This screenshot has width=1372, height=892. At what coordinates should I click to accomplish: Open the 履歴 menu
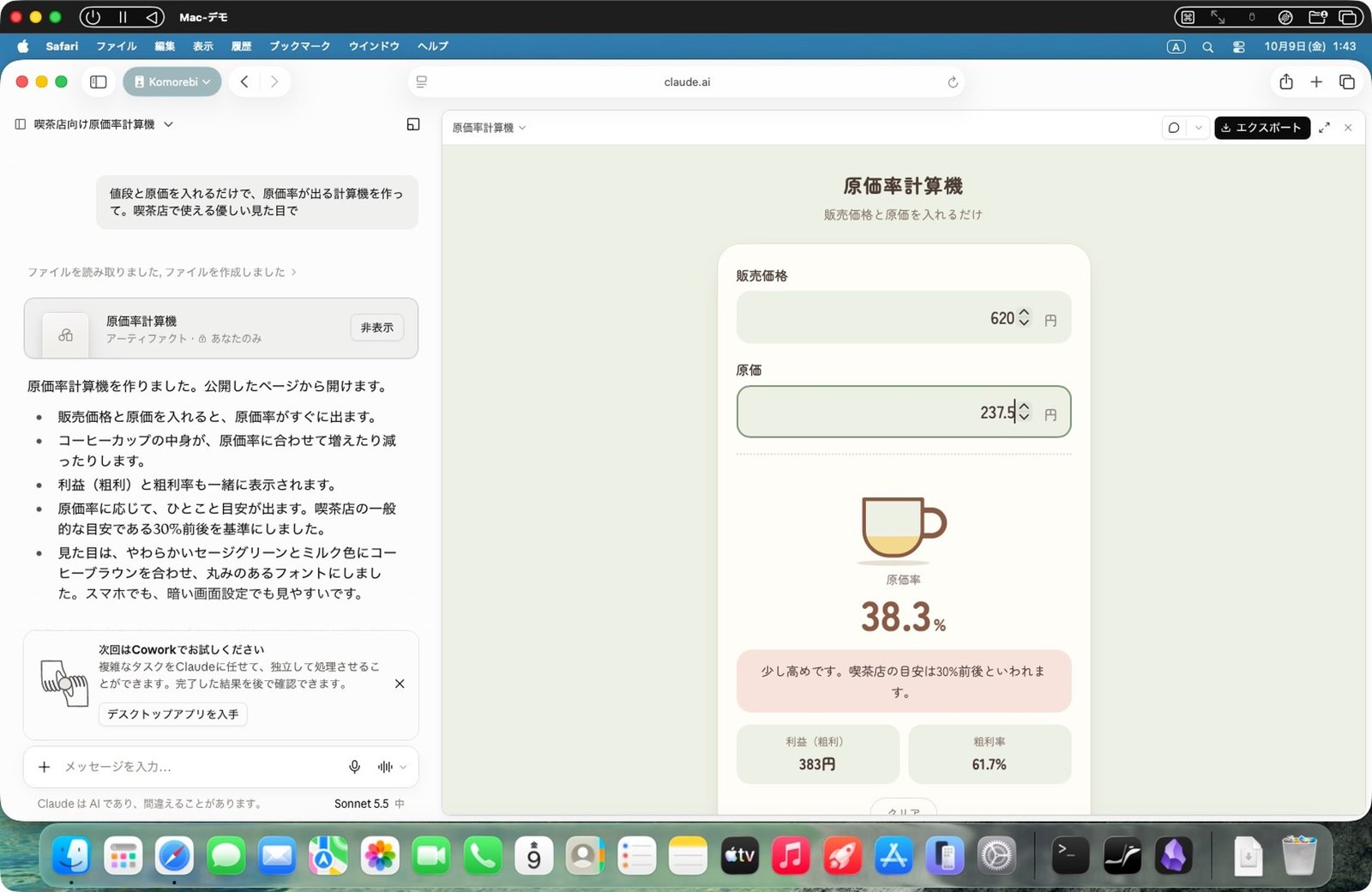pos(242,46)
